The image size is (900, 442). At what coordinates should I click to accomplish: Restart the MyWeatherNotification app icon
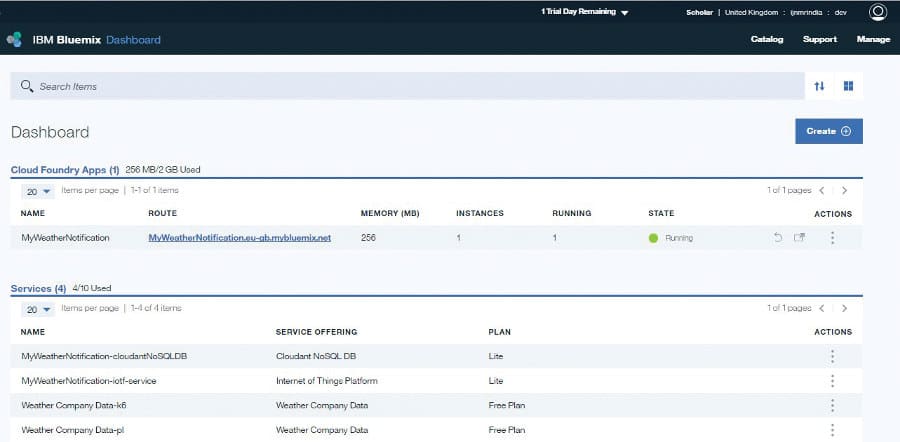[x=778, y=238]
